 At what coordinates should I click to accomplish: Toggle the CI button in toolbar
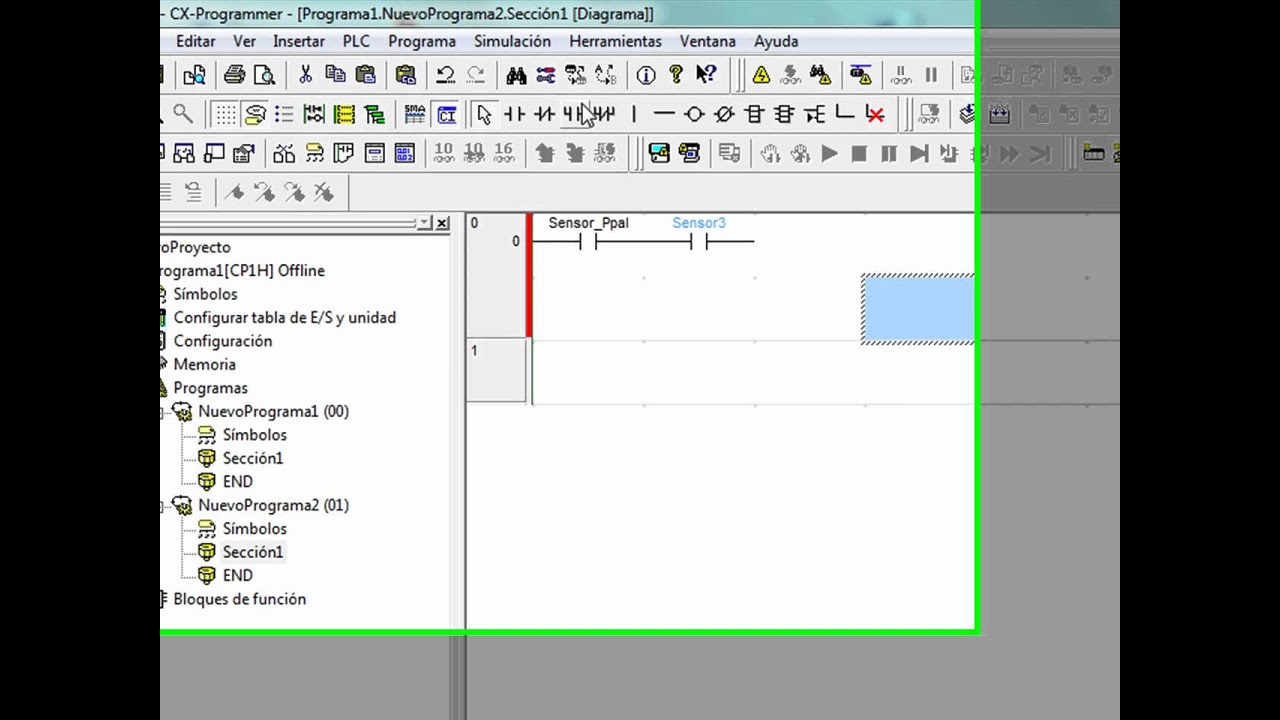(x=446, y=115)
